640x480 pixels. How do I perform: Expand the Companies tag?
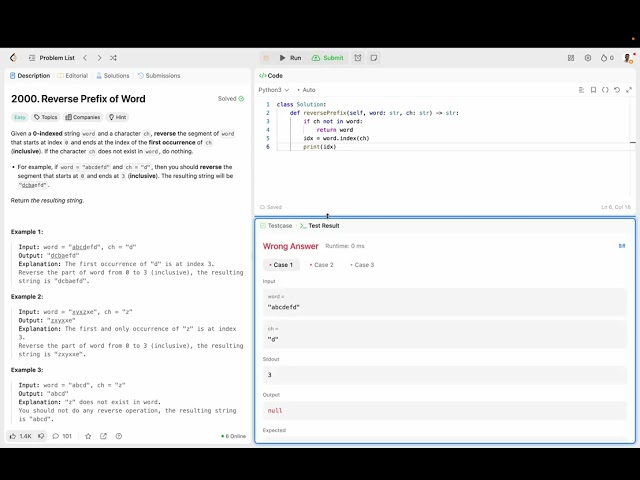click(83, 117)
